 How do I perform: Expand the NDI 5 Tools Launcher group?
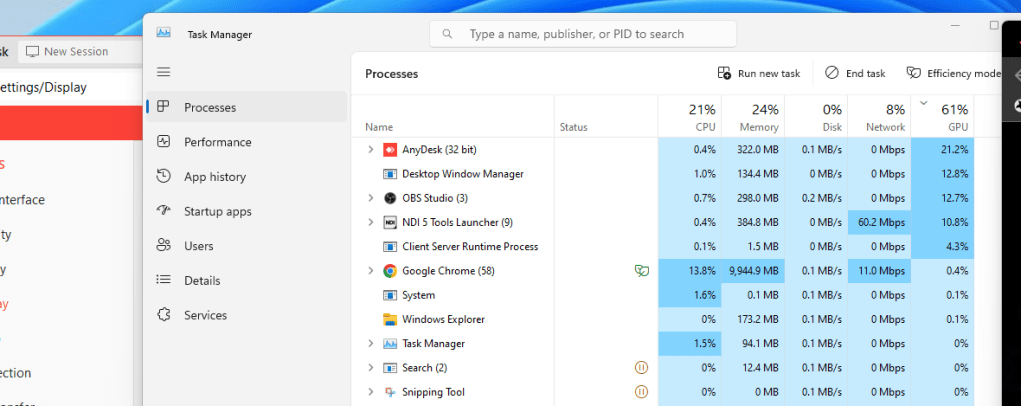(371, 223)
